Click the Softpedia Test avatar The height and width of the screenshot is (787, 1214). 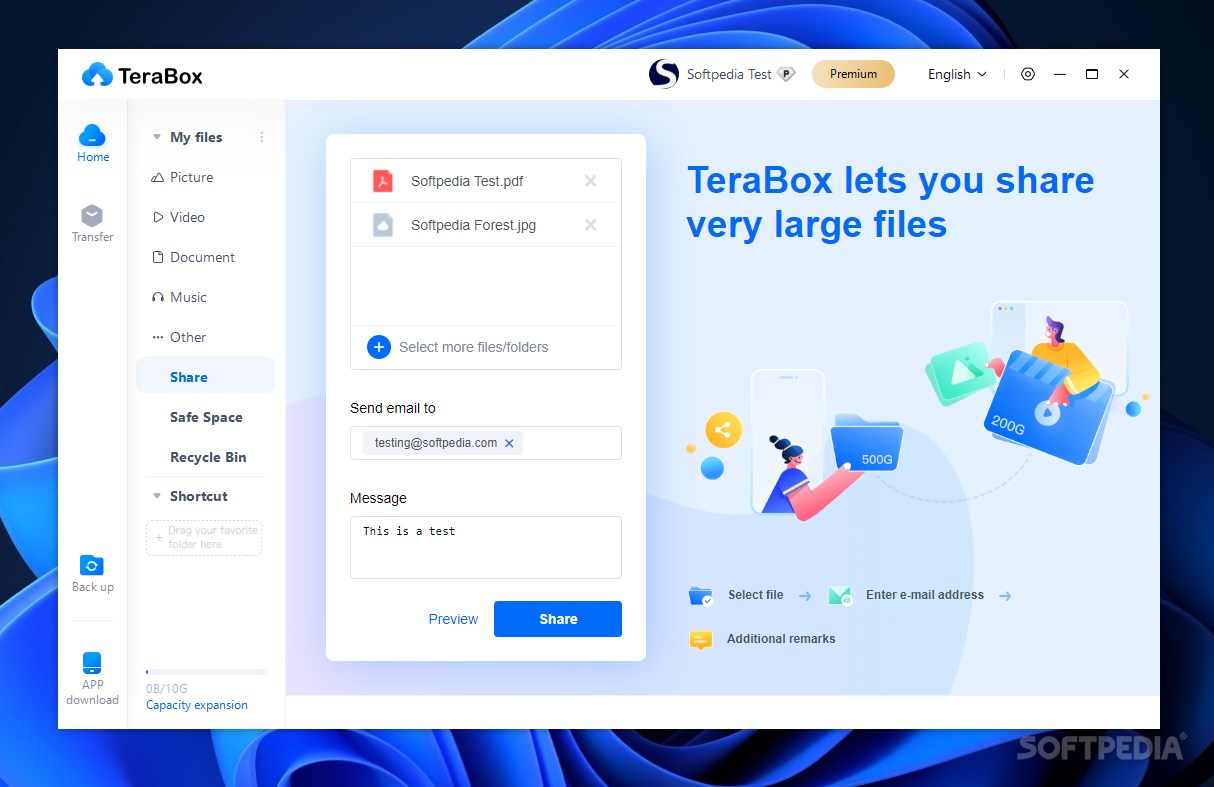(664, 74)
